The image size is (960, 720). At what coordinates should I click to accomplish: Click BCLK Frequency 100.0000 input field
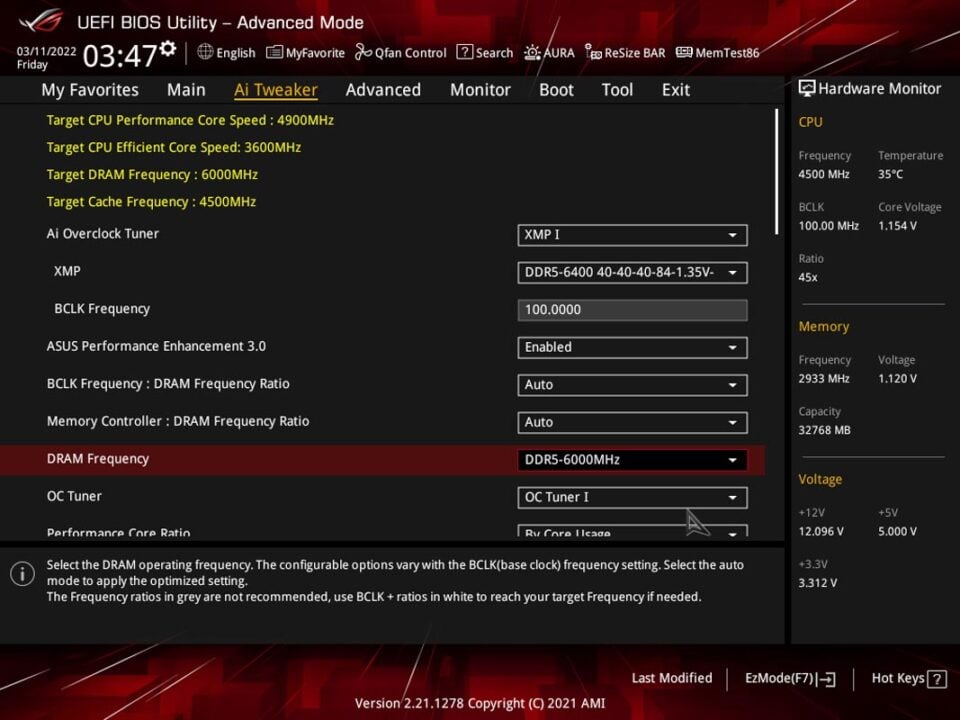pos(632,310)
